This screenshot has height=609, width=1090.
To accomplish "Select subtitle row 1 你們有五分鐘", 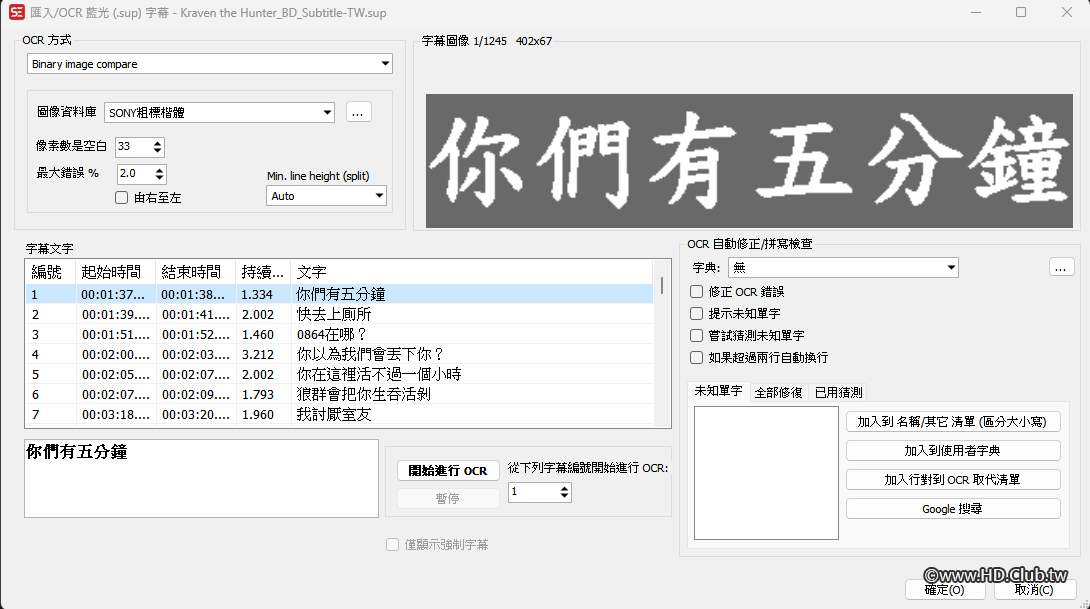I will click(x=340, y=294).
